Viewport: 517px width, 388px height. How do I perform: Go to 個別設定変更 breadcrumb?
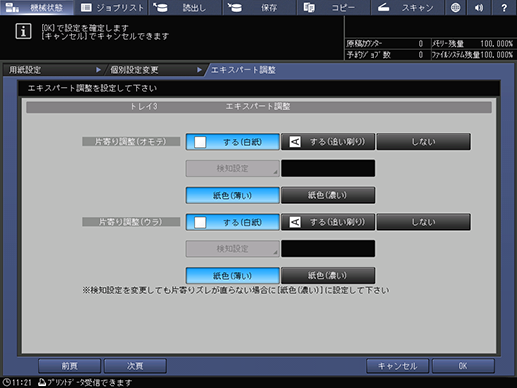(x=155, y=70)
